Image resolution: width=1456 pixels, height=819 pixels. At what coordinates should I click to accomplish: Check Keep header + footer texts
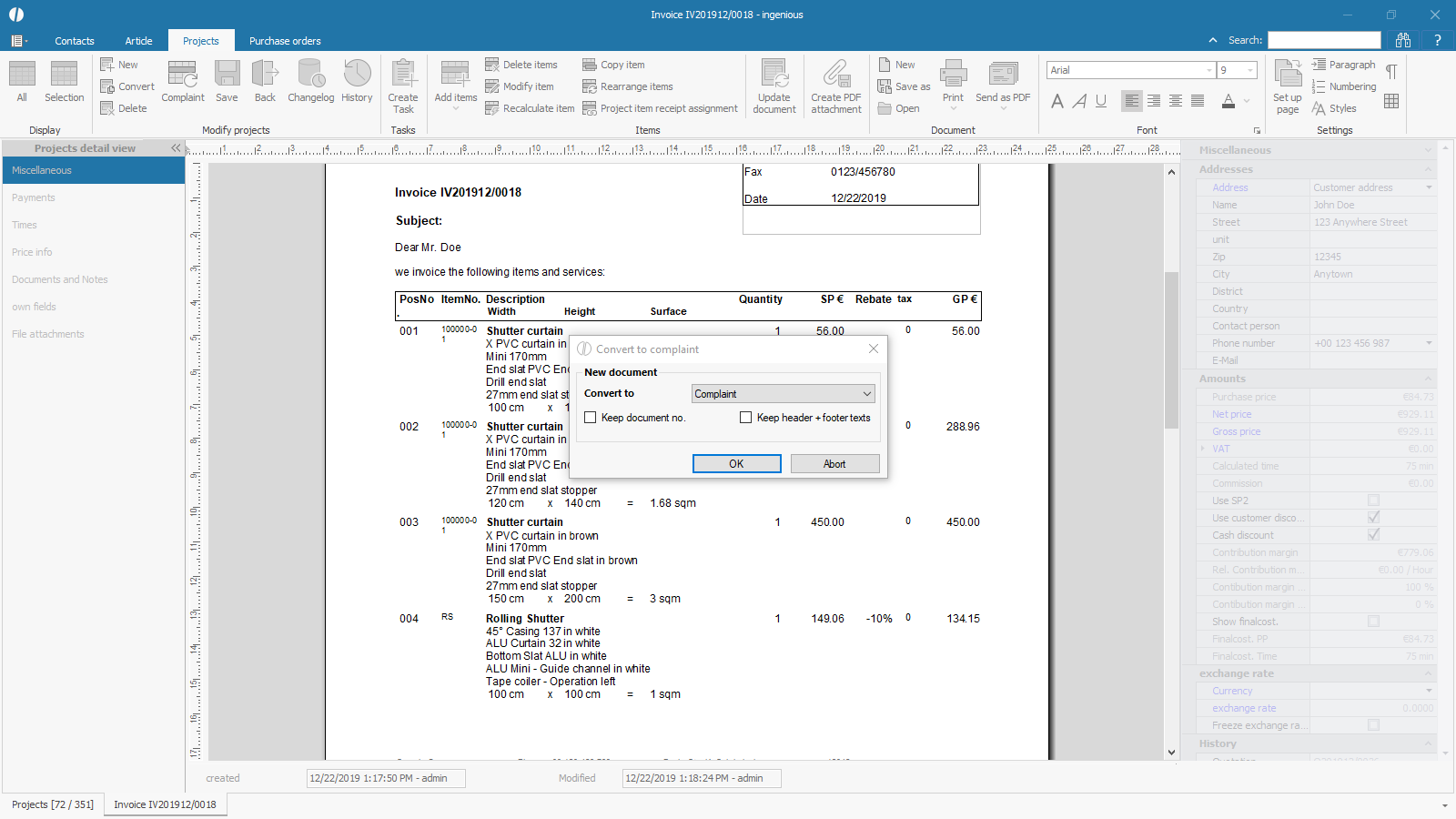pyautogui.click(x=746, y=418)
